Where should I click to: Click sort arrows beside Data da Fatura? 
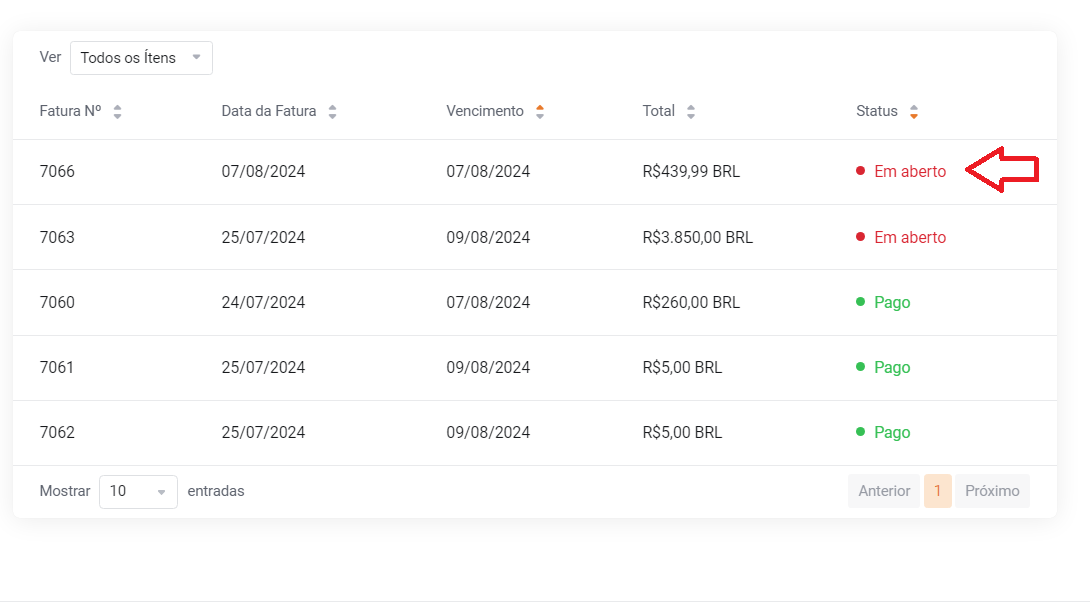332,112
